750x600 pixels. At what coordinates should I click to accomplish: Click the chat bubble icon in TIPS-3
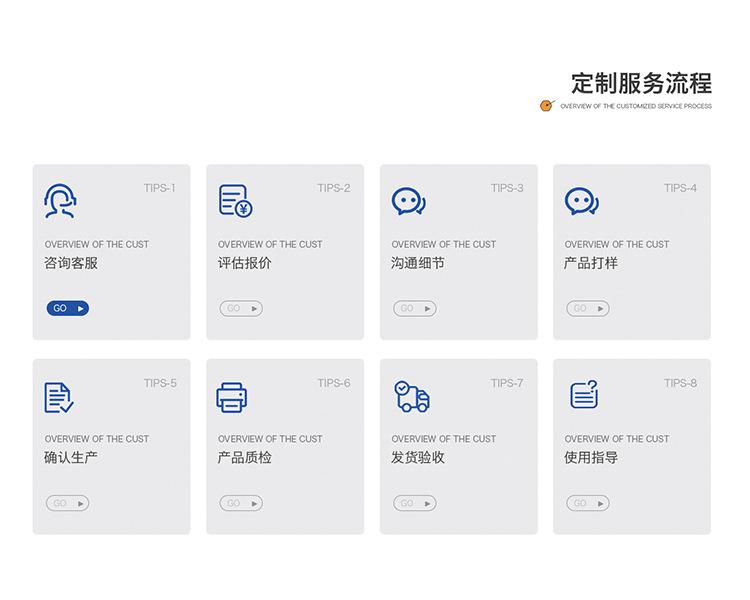408,201
